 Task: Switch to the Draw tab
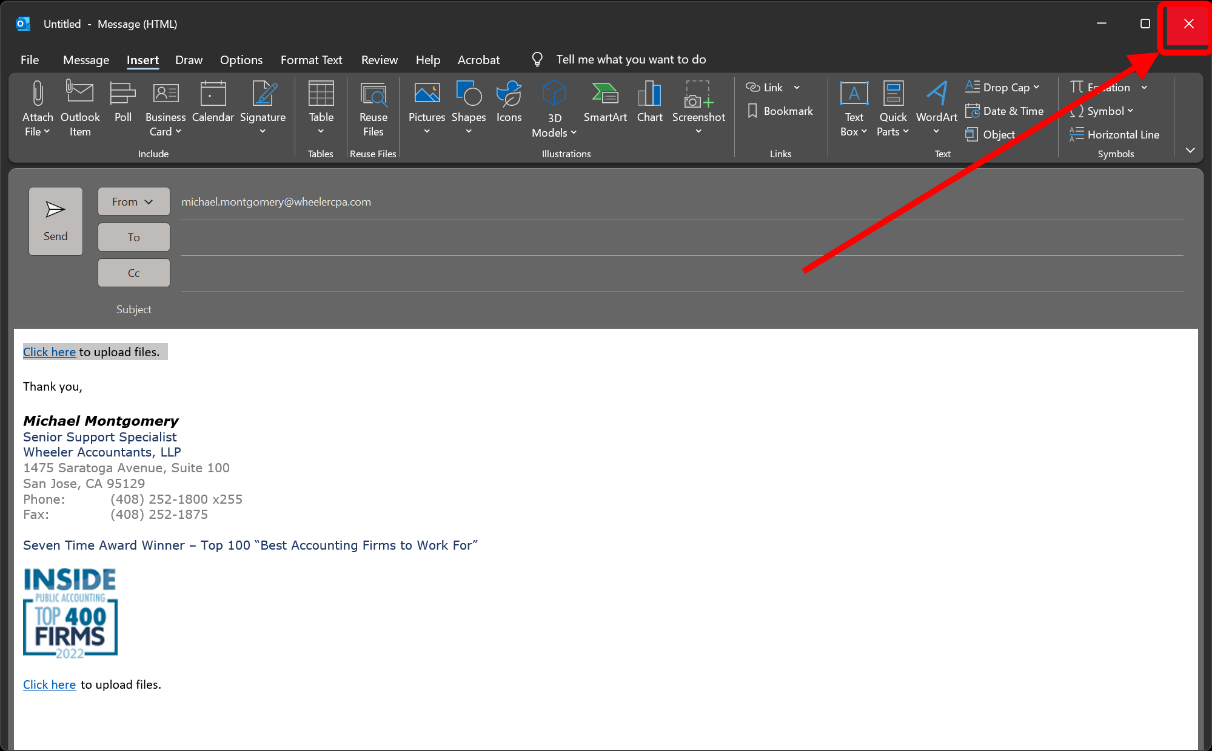pos(189,60)
